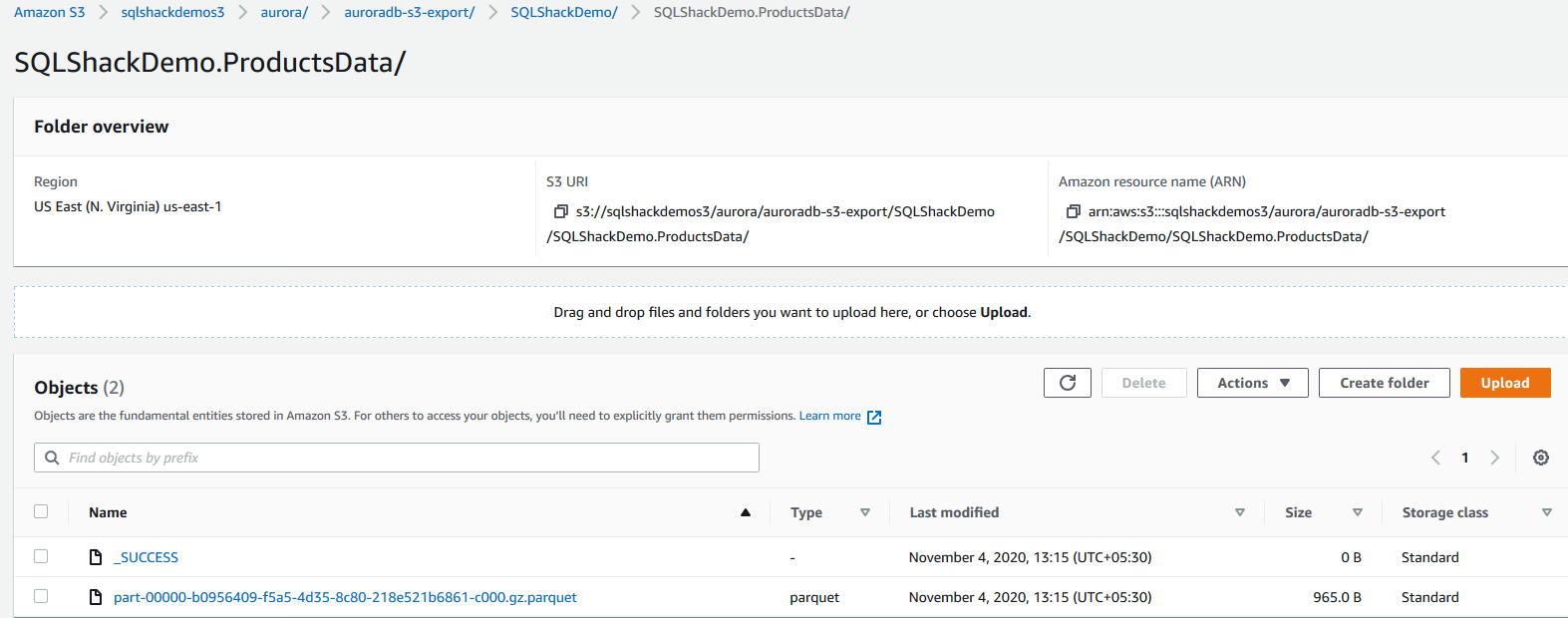The image size is (1568, 618).
Task: Focus the Find objects by prefix field
Action: coord(409,458)
